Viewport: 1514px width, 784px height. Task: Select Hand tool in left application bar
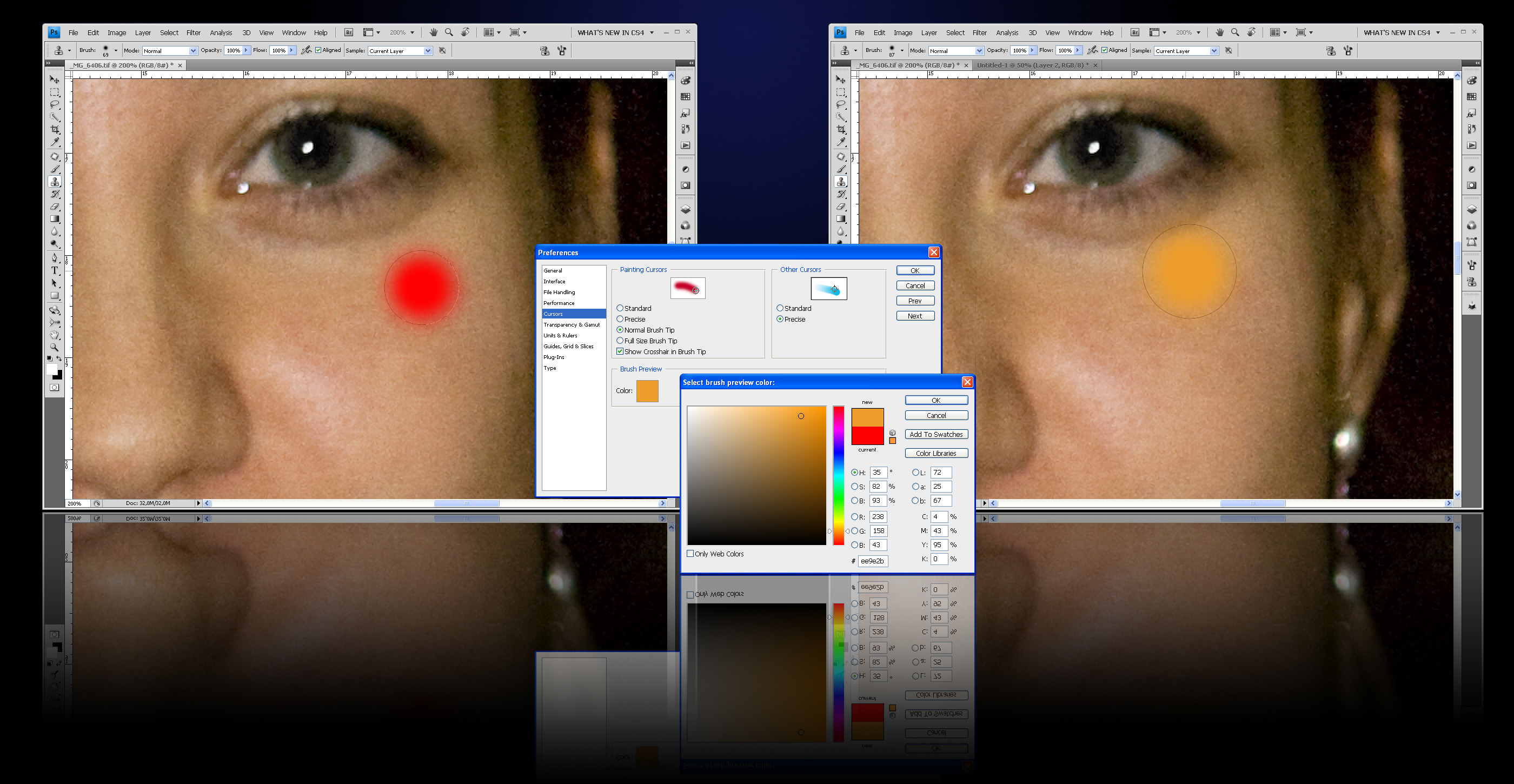click(x=433, y=33)
